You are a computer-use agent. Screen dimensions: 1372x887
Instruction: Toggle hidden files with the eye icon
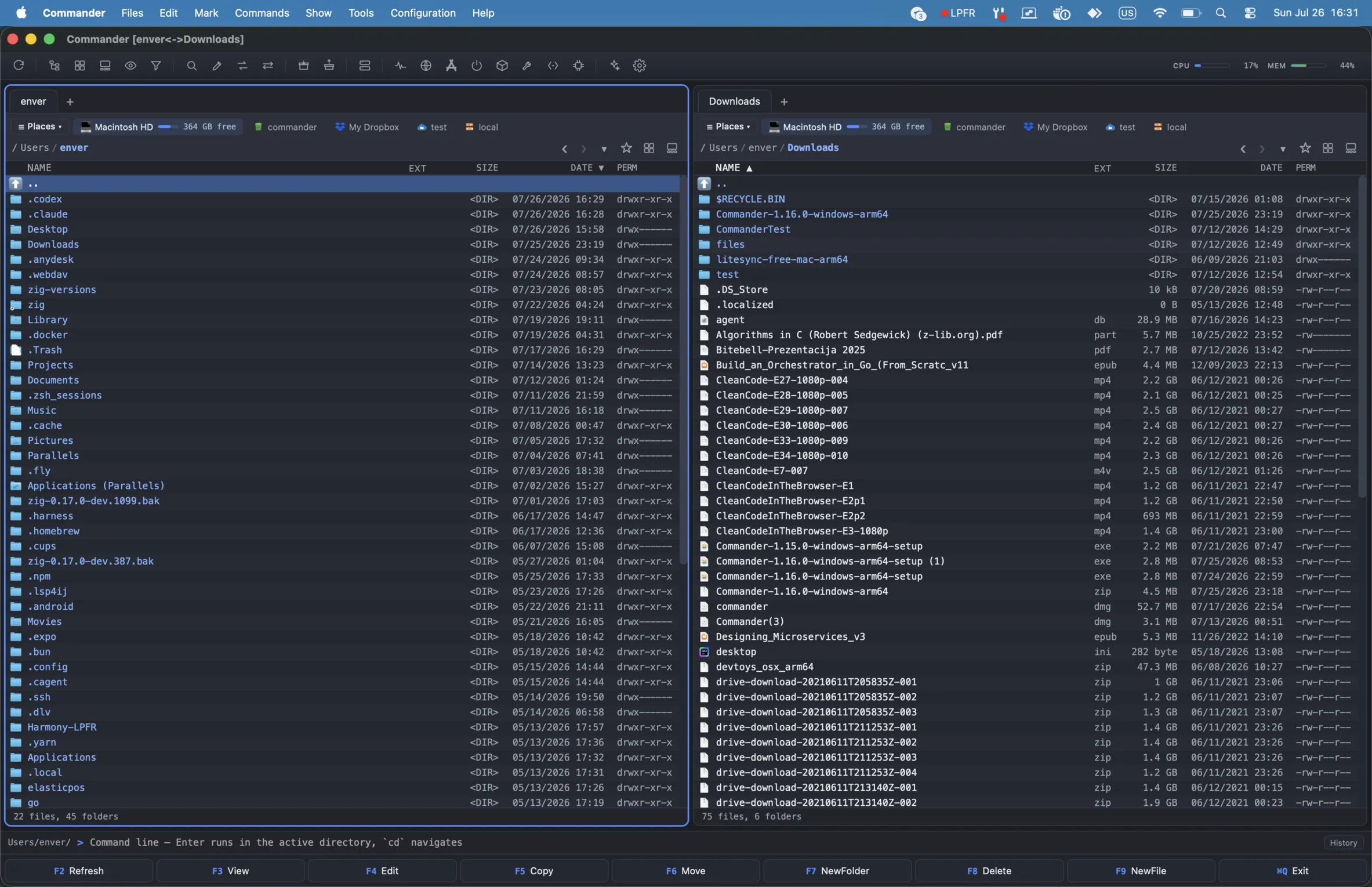130,66
